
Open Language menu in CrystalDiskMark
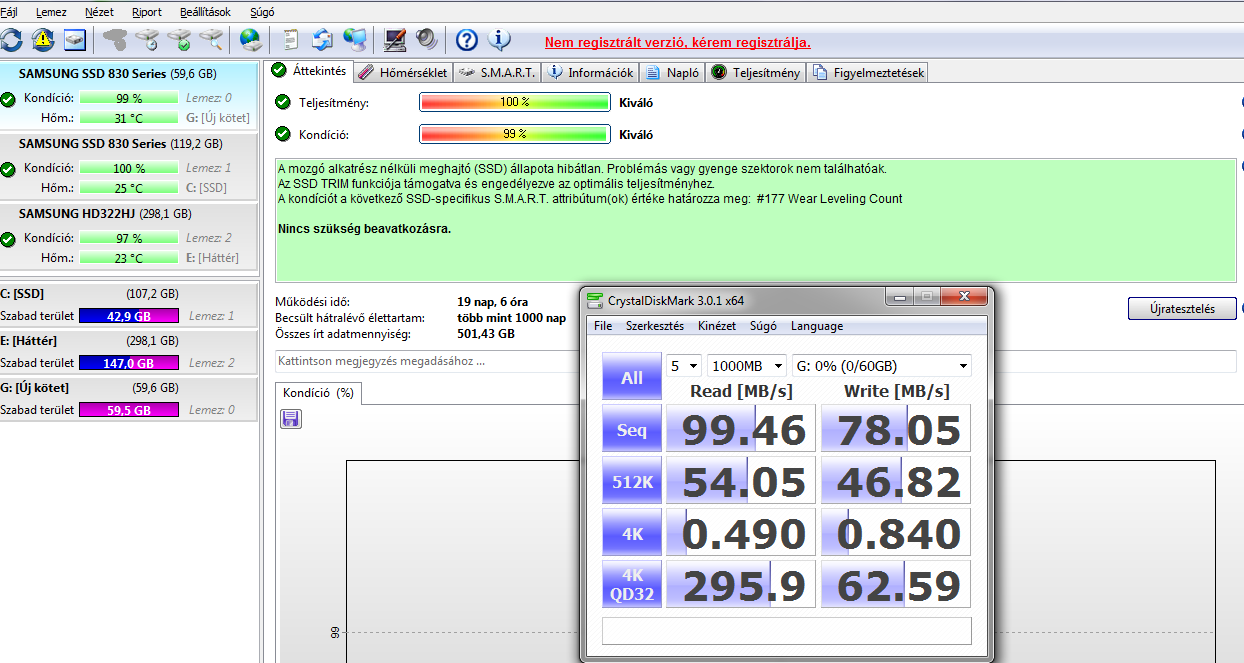click(x=817, y=326)
